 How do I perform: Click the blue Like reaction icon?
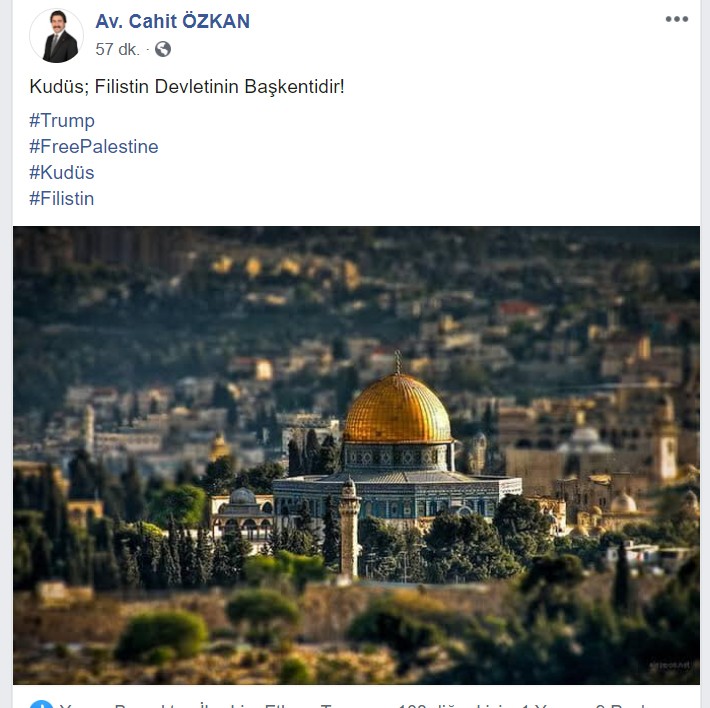click(41, 704)
